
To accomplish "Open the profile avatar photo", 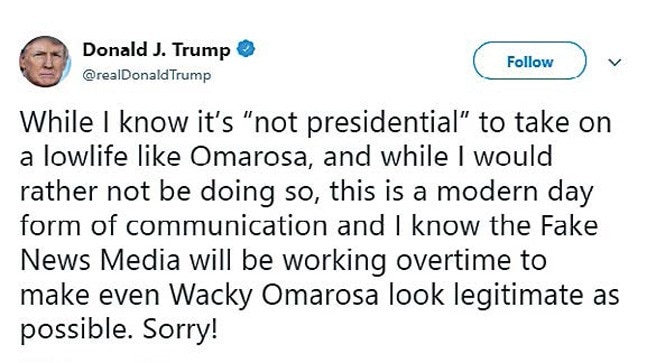I will tap(45, 61).
